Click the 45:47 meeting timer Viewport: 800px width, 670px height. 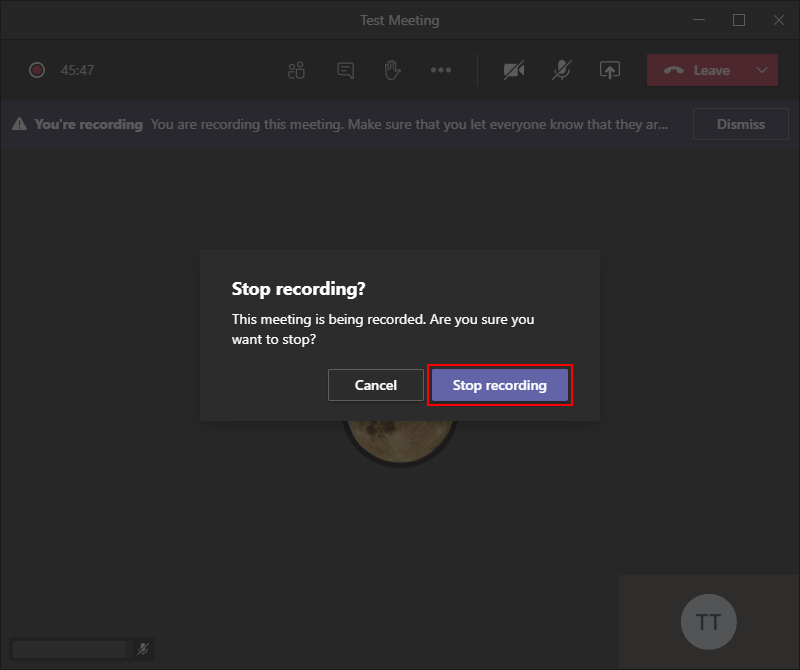click(78, 70)
